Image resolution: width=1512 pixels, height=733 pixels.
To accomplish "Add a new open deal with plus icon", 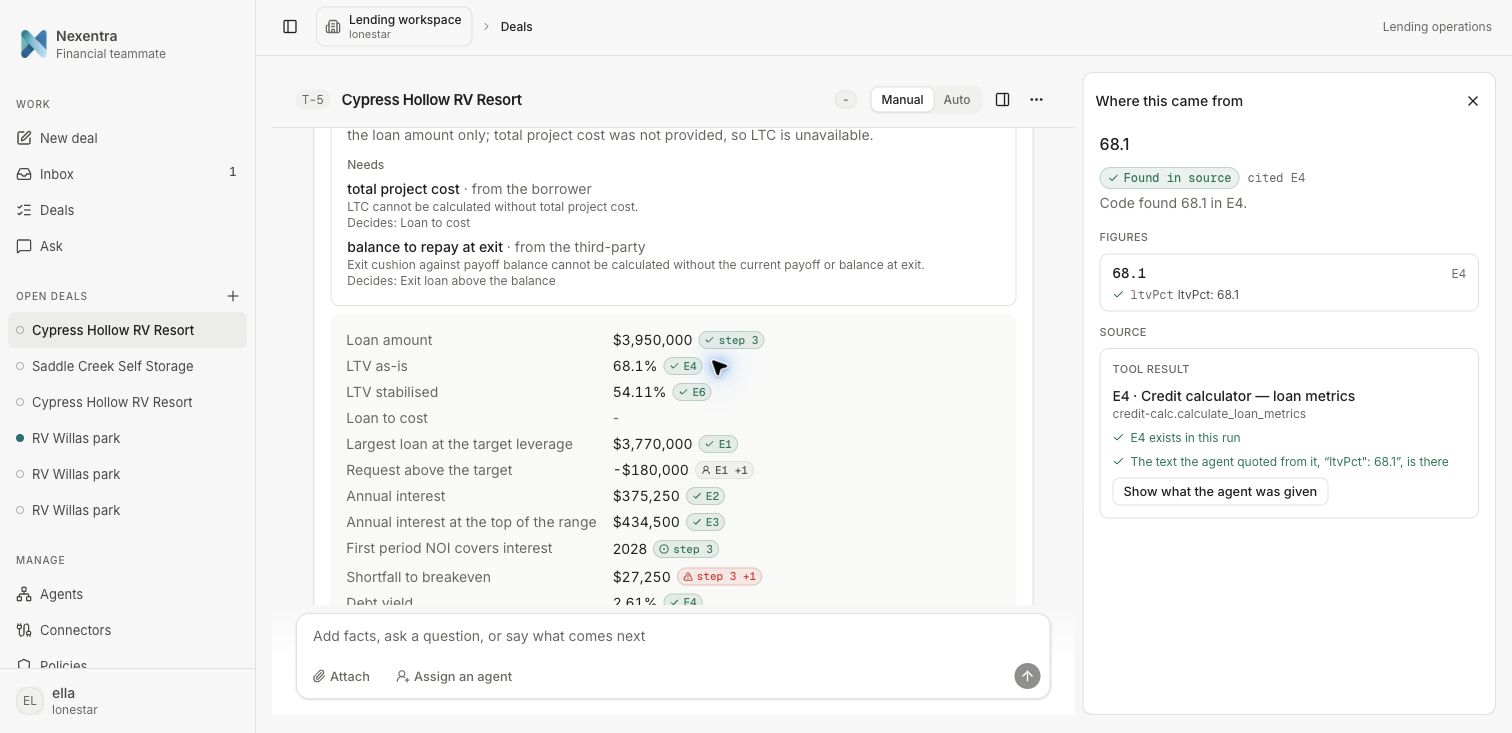I will click(x=233, y=296).
